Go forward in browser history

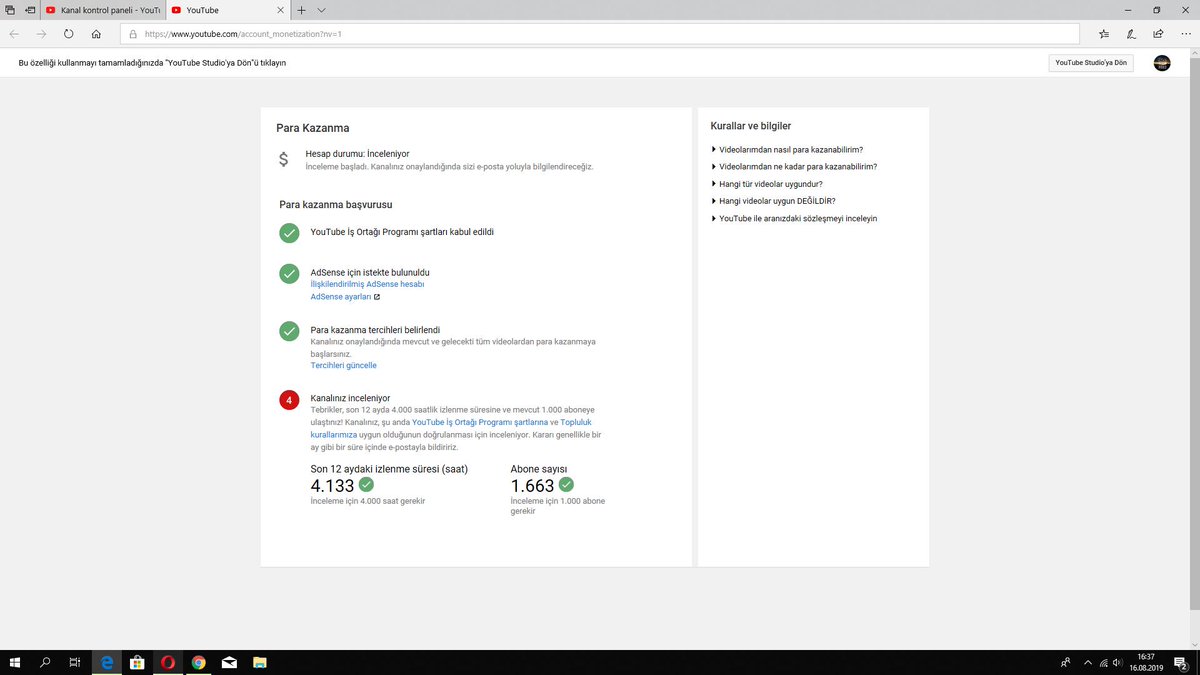coord(41,33)
